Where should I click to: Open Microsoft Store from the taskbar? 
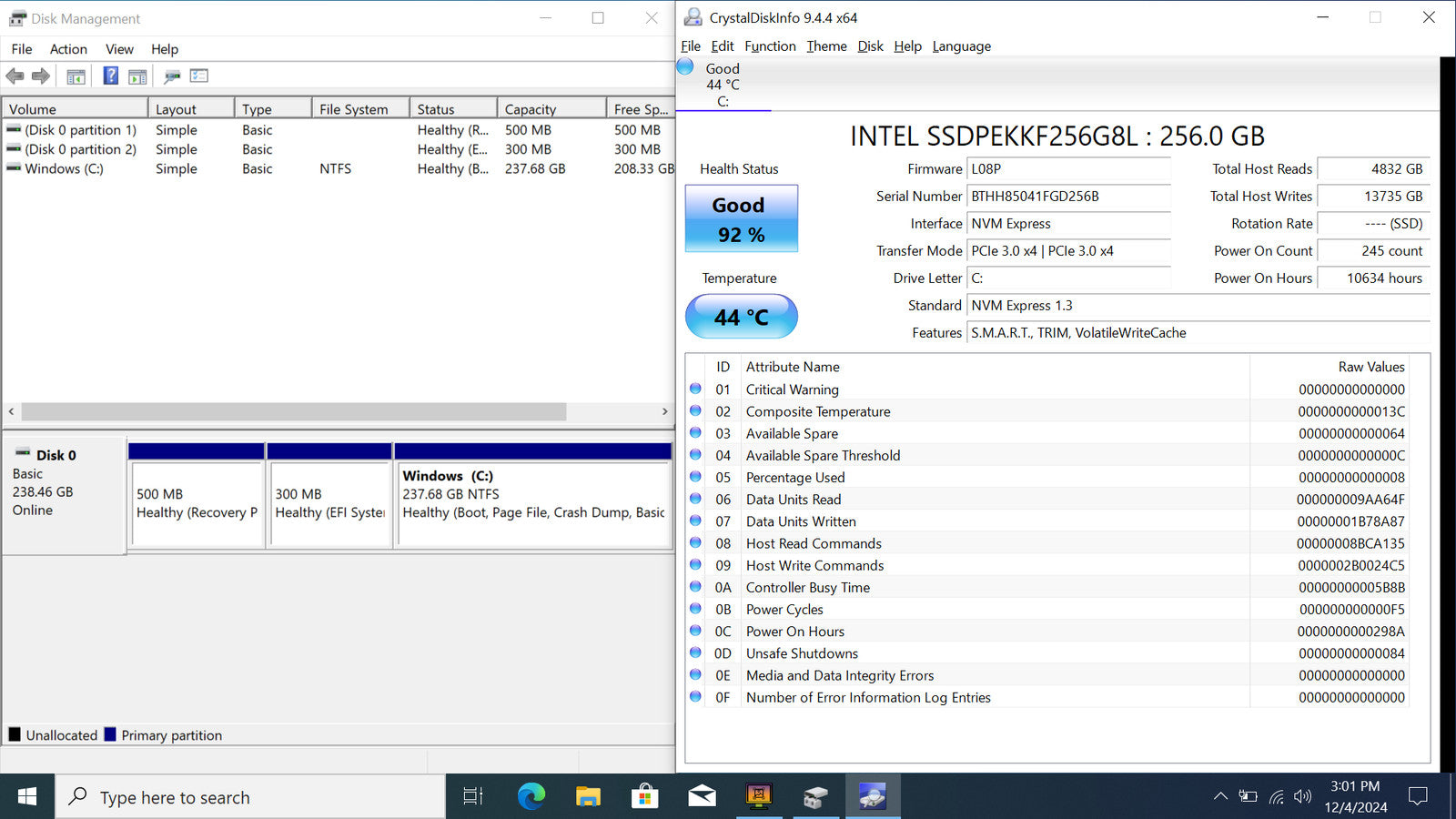[644, 797]
